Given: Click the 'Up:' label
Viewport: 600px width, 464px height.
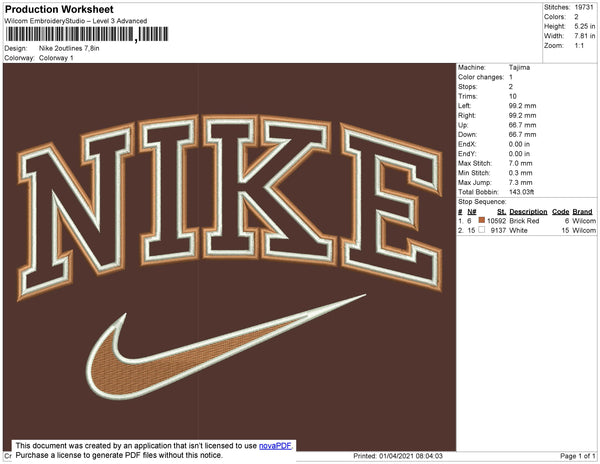Looking at the screenshot, I should click(x=463, y=125).
